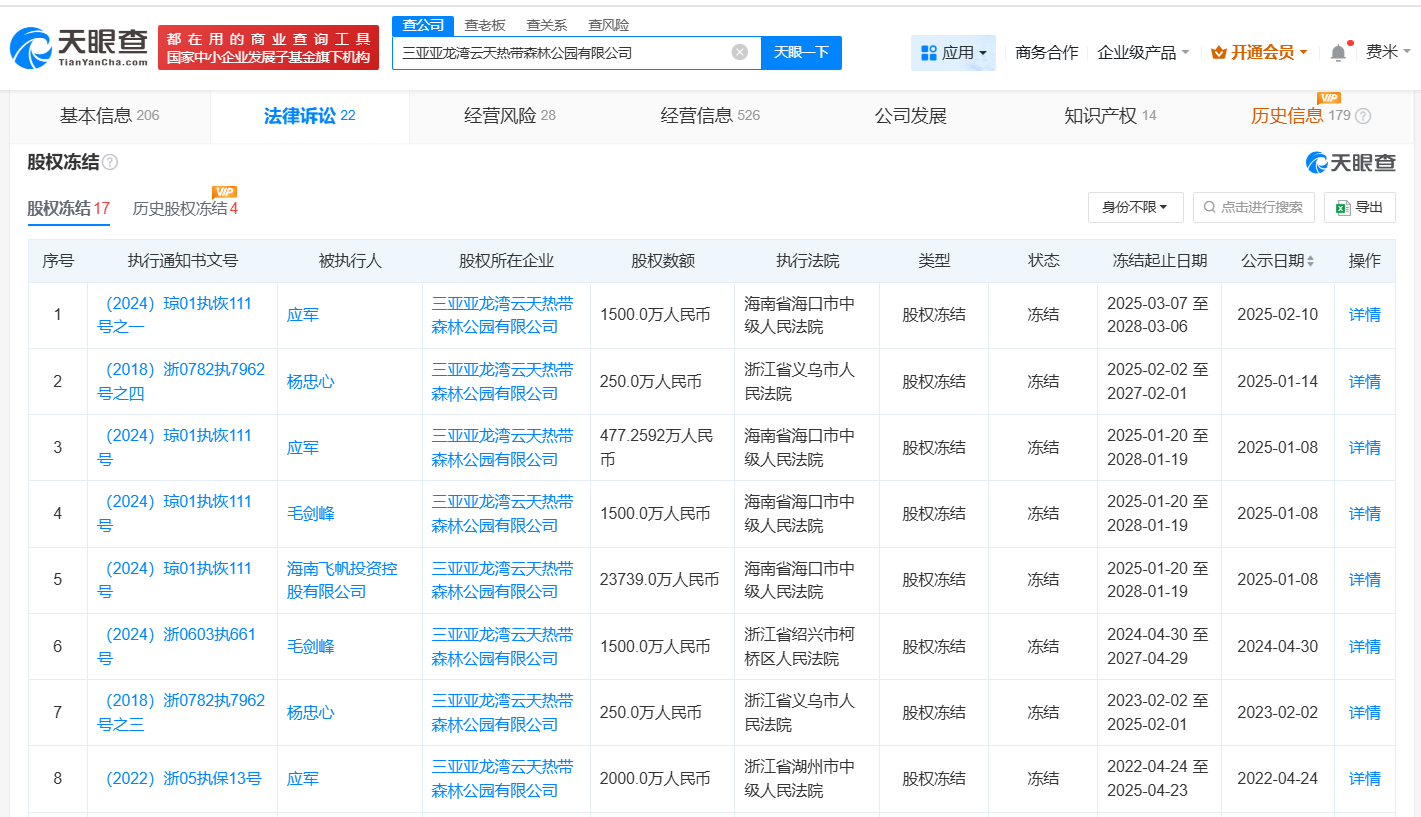Open 详情 for row 1

point(1364,314)
